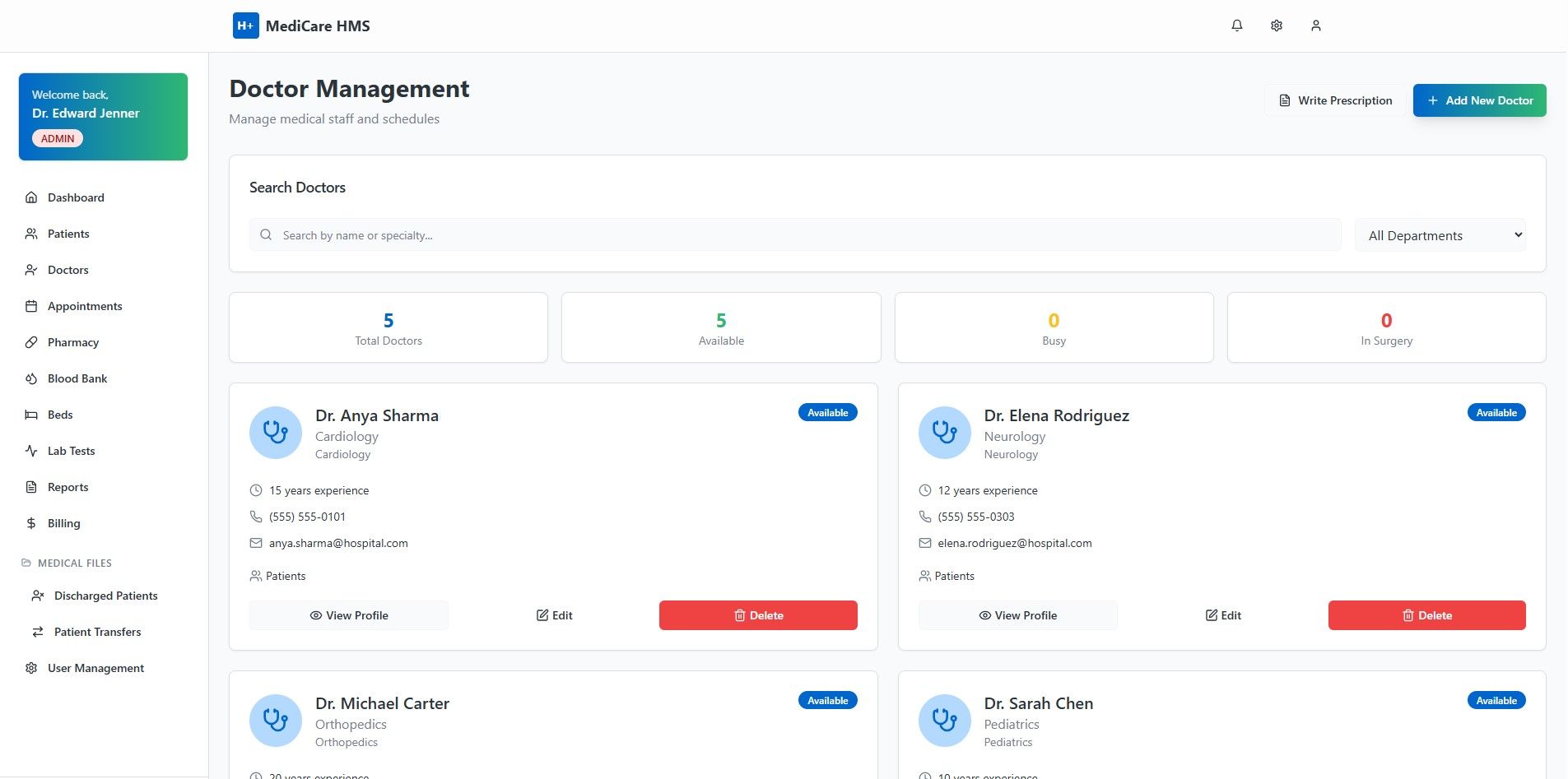Click Write Prescription
This screenshot has width=1568, height=779.
pyautogui.click(x=1335, y=100)
